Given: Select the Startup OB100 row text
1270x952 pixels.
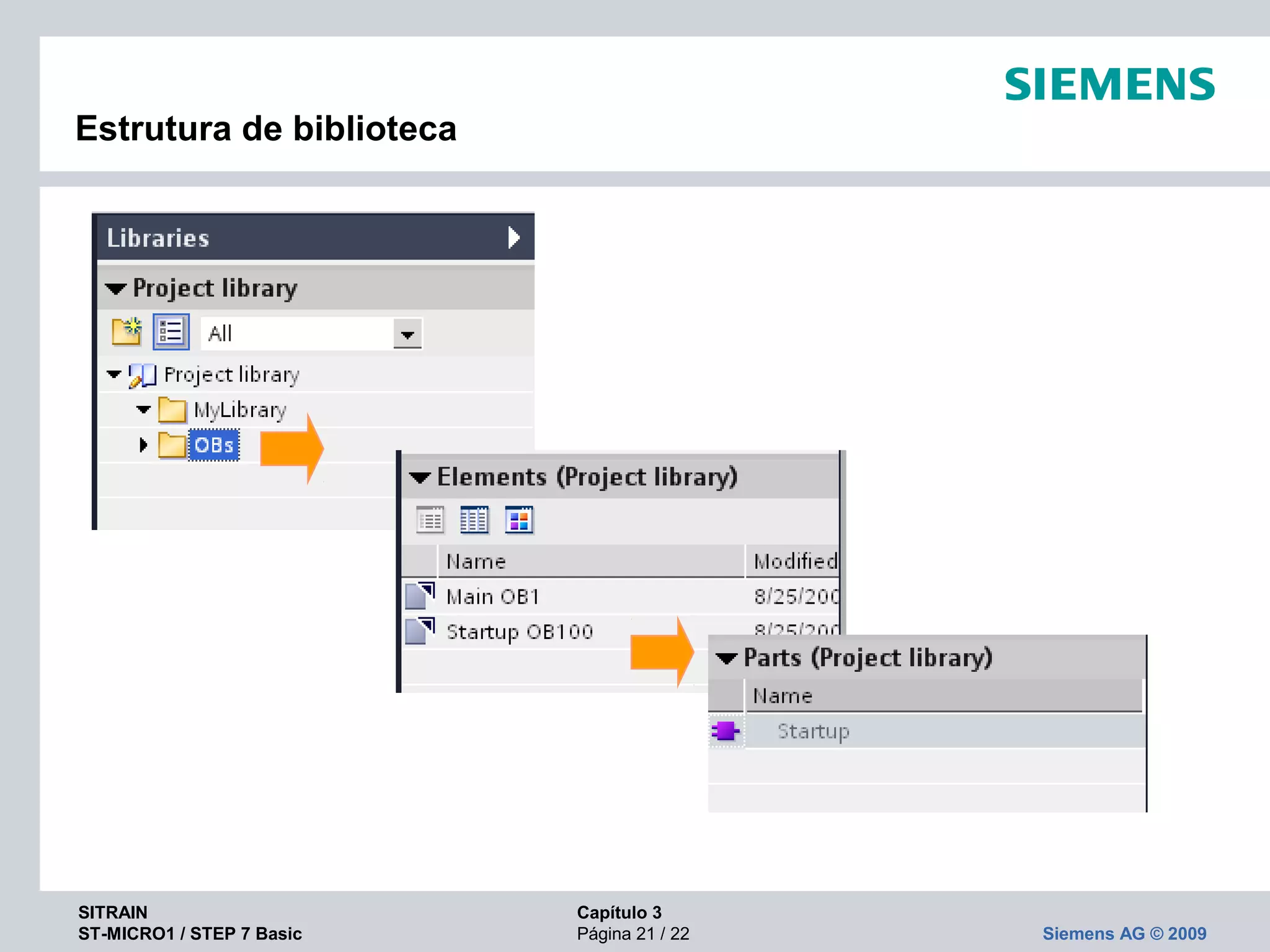Looking at the screenshot, I should coord(520,632).
